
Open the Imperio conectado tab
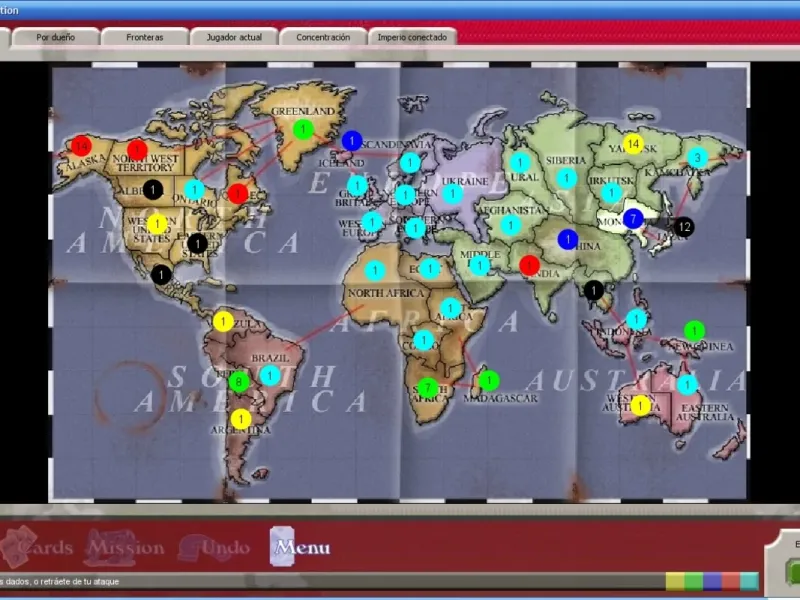pyautogui.click(x=412, y=37)
